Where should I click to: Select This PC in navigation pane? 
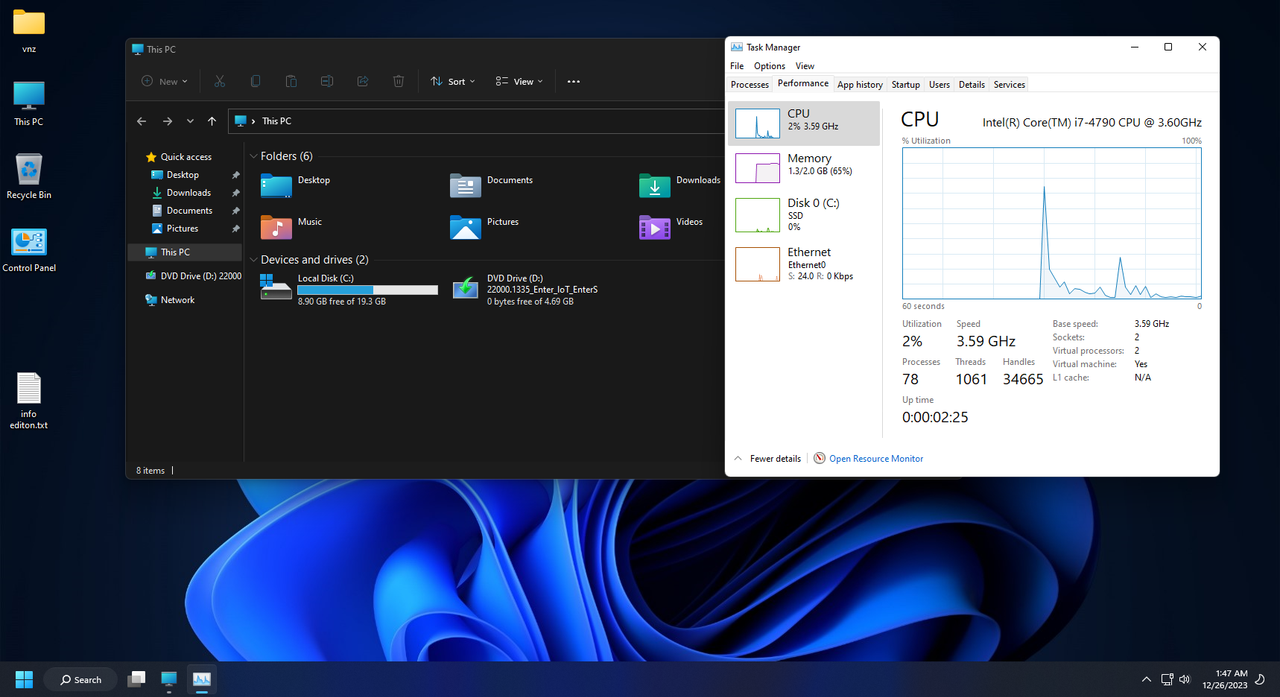click(185, 252)
